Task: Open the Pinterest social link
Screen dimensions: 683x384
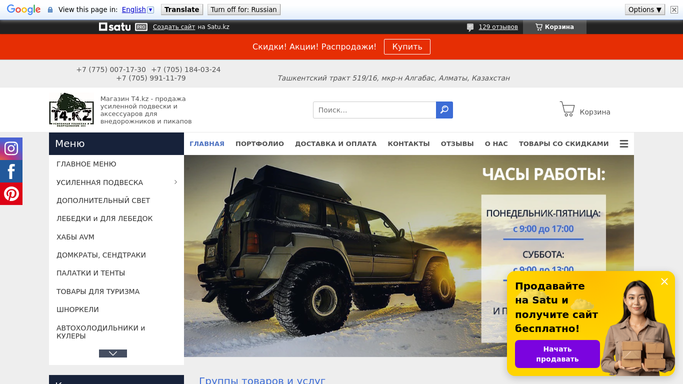Action: coord(11,194)
